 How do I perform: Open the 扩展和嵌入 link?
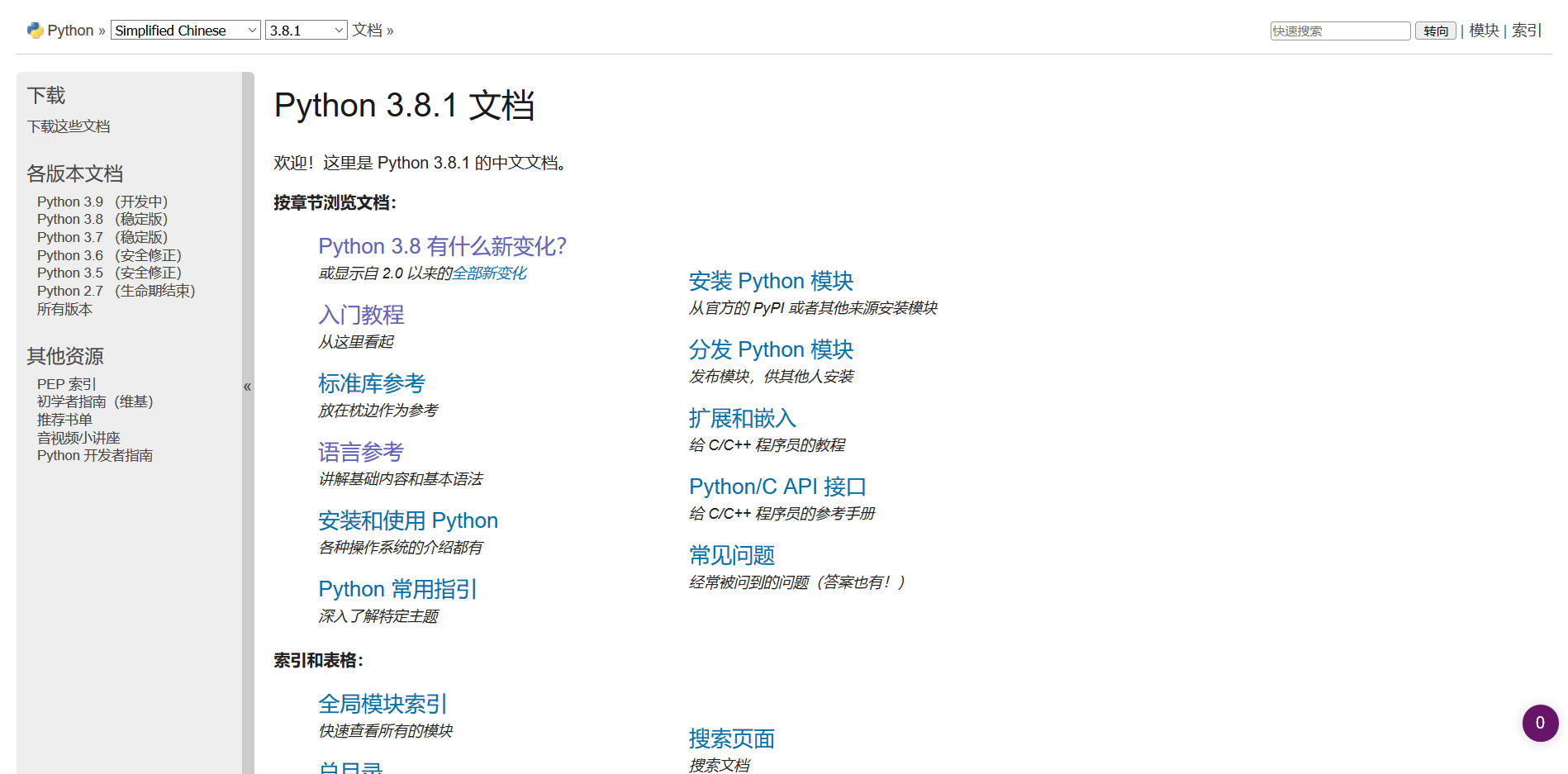[x=743, y=418]
